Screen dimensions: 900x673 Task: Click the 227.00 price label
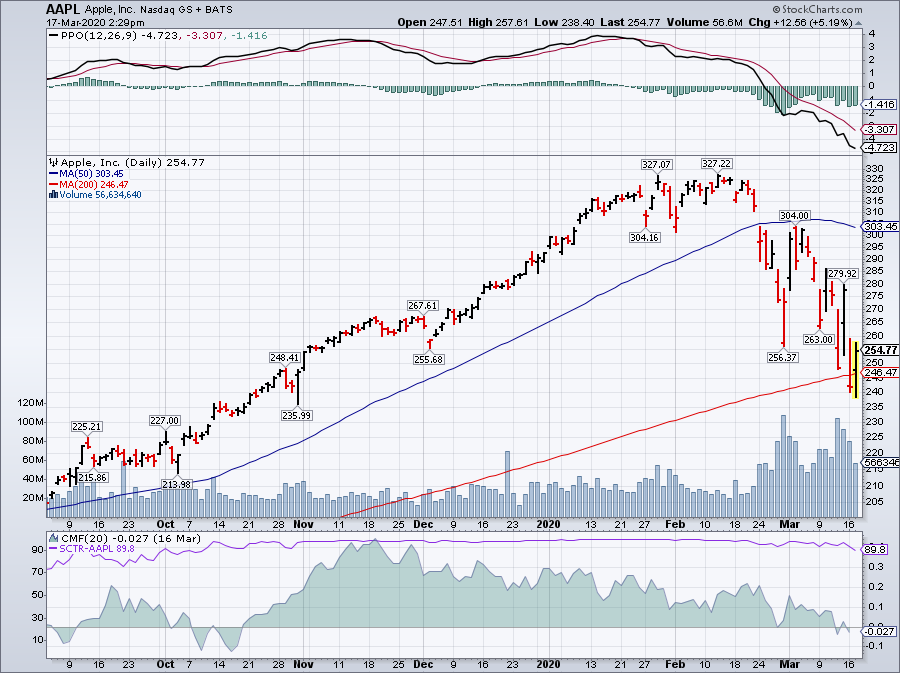165,421
